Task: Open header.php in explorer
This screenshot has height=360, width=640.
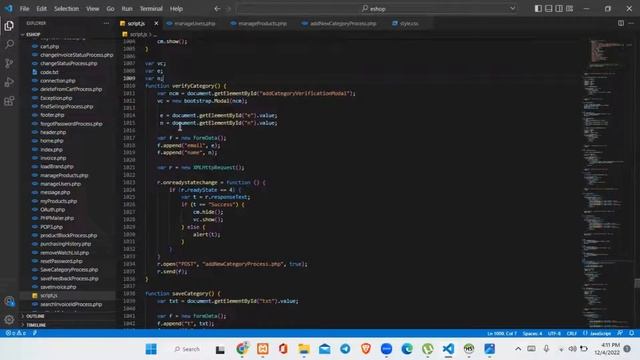Action: tap(53, 132)
